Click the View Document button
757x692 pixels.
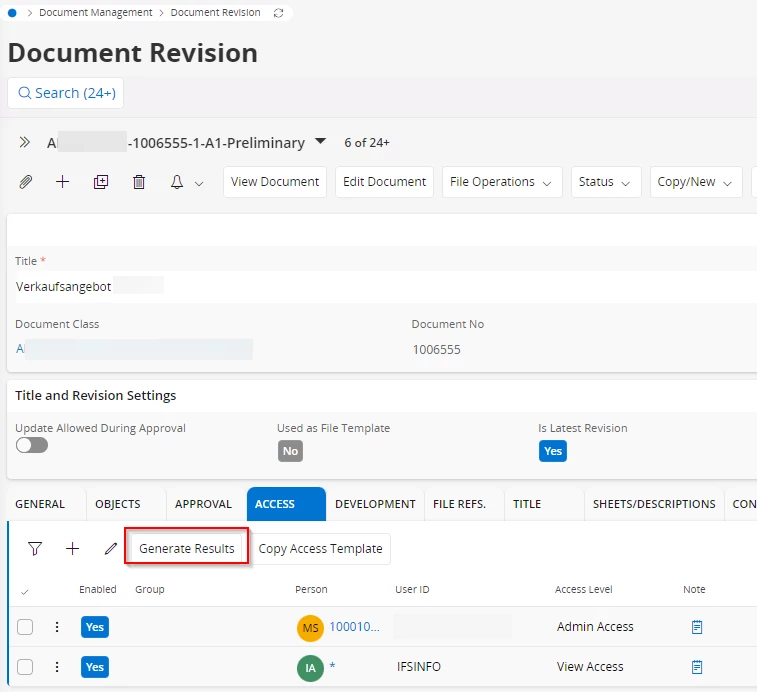pos(274,182)
